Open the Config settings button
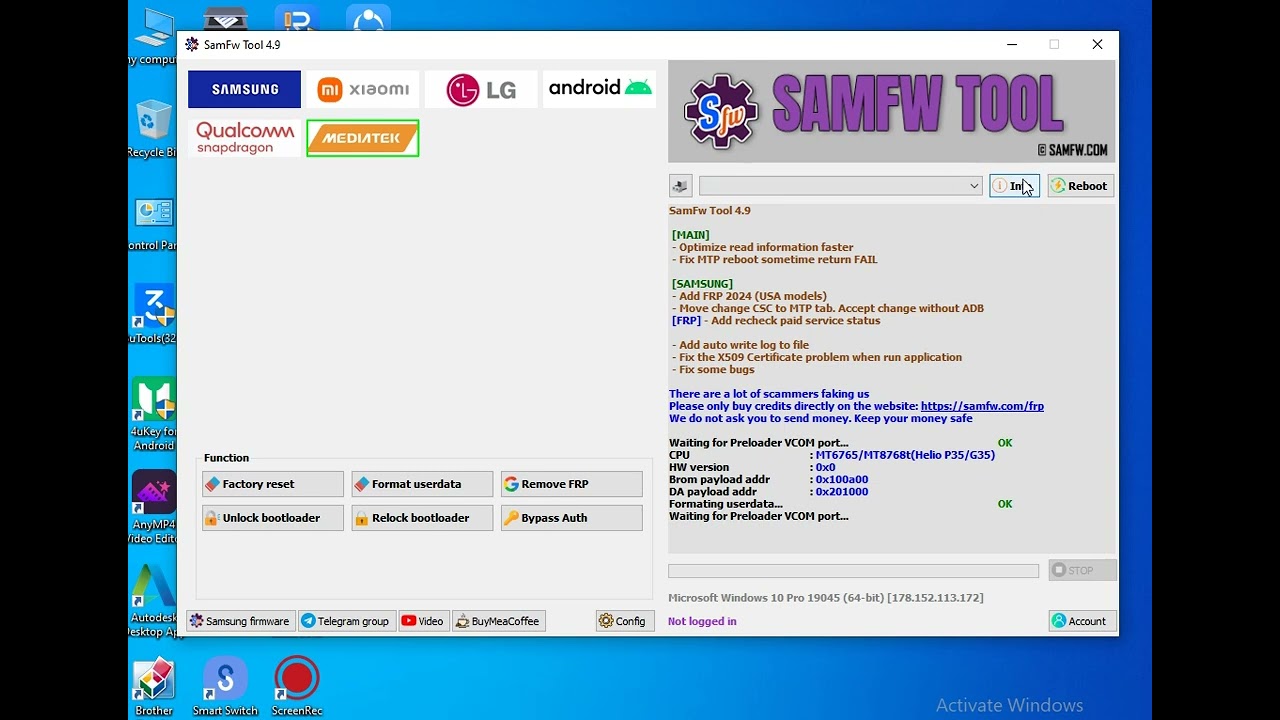1280x720 pixels. pyautogui.click(x=623, y=621)
